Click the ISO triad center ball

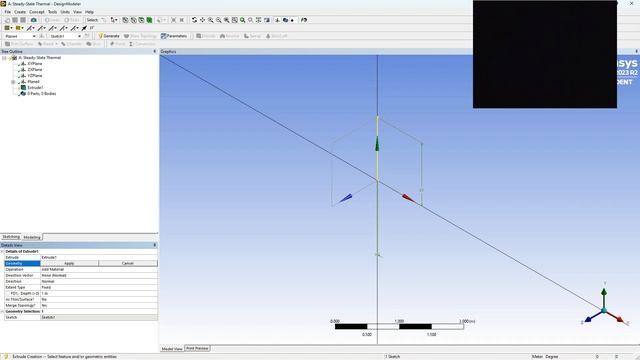604,311
